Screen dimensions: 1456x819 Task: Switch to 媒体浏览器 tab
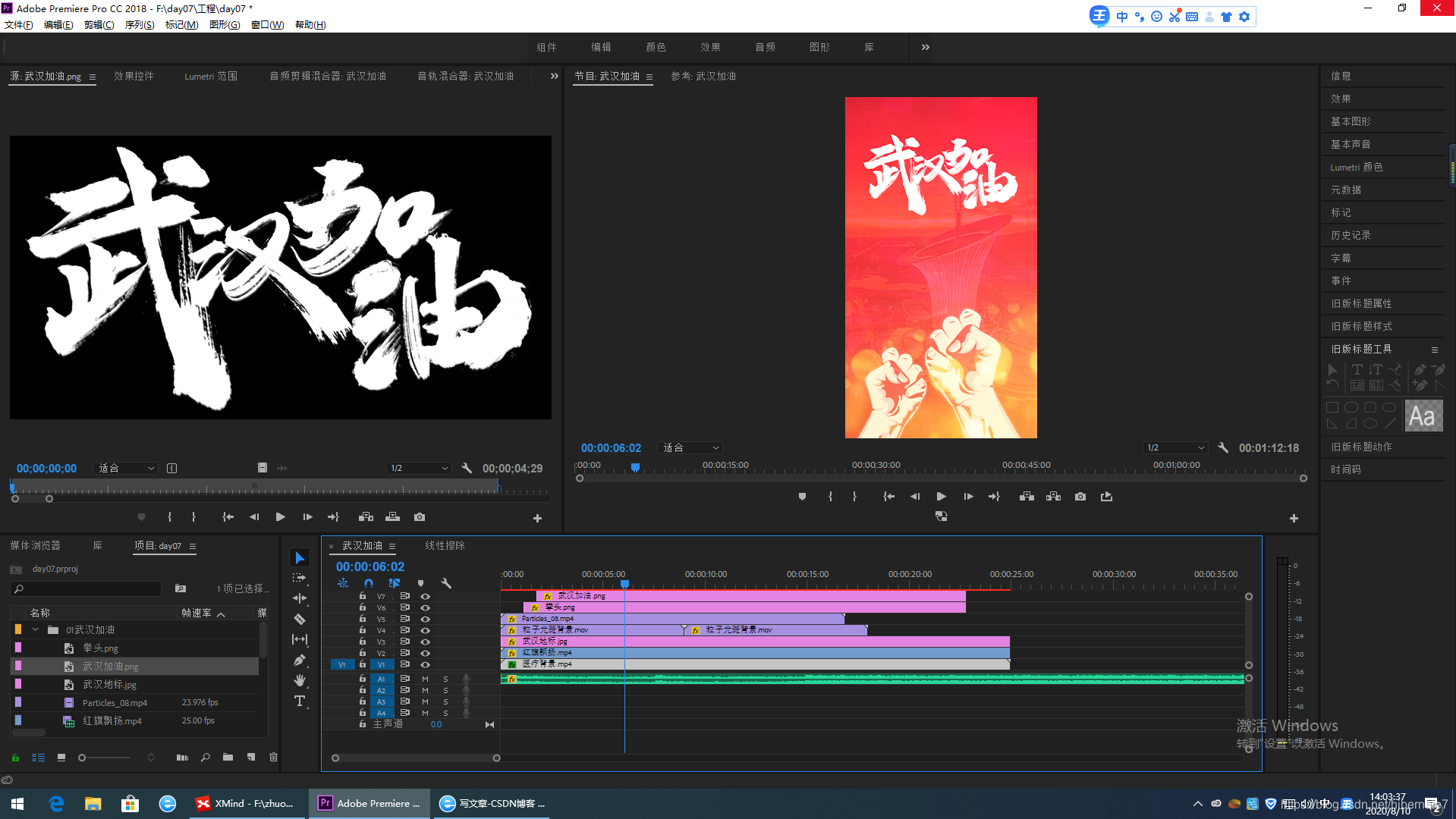35,545
